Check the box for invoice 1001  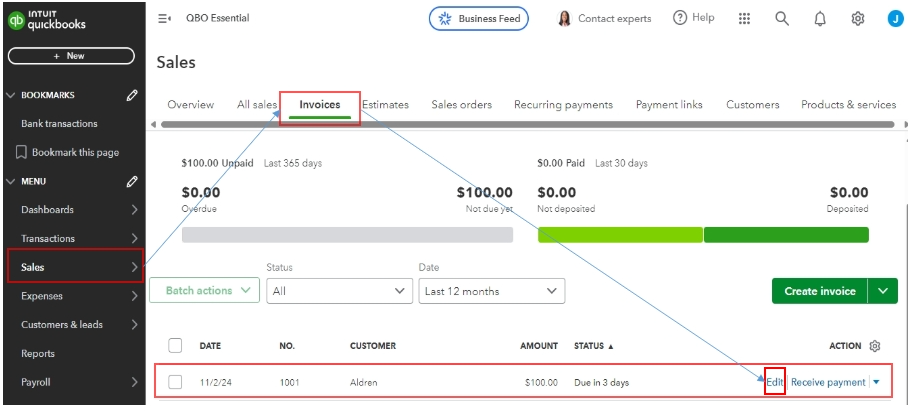[x=175, y=382]
